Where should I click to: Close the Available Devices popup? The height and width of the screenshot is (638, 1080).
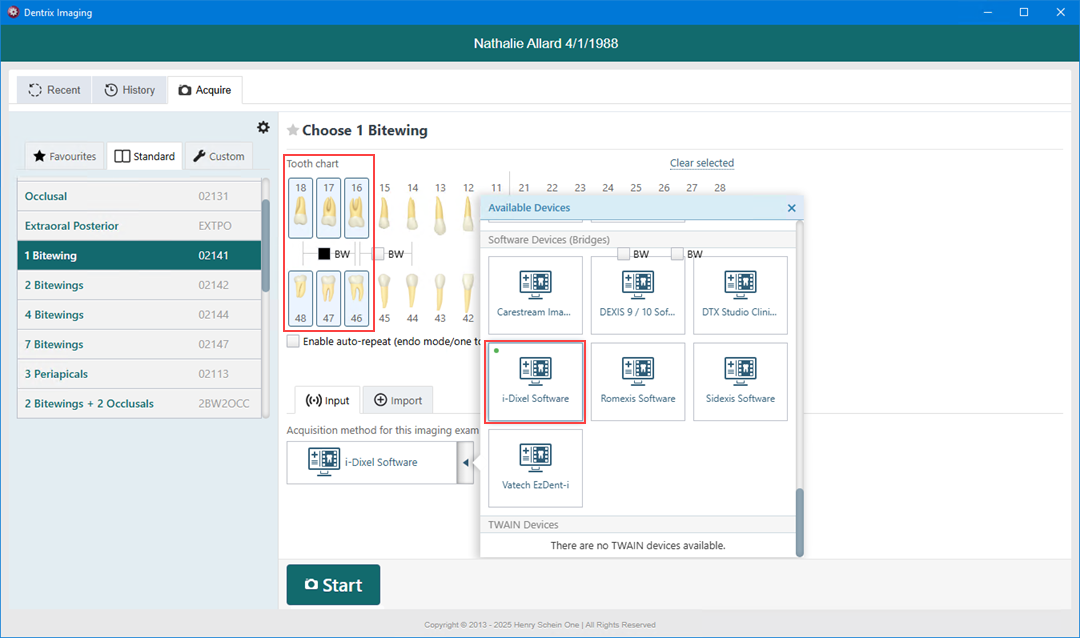(x=791, y=208)
